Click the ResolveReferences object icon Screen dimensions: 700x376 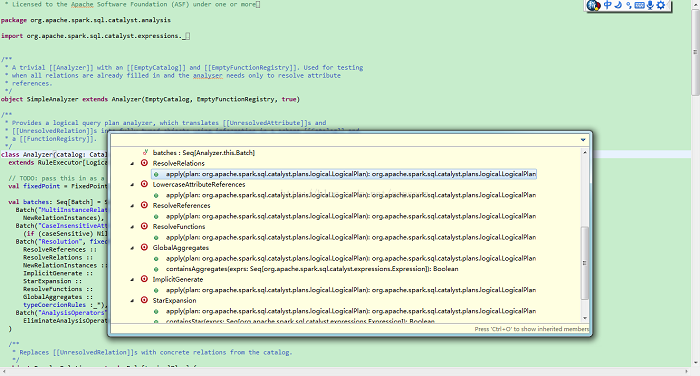pos(144,205)
